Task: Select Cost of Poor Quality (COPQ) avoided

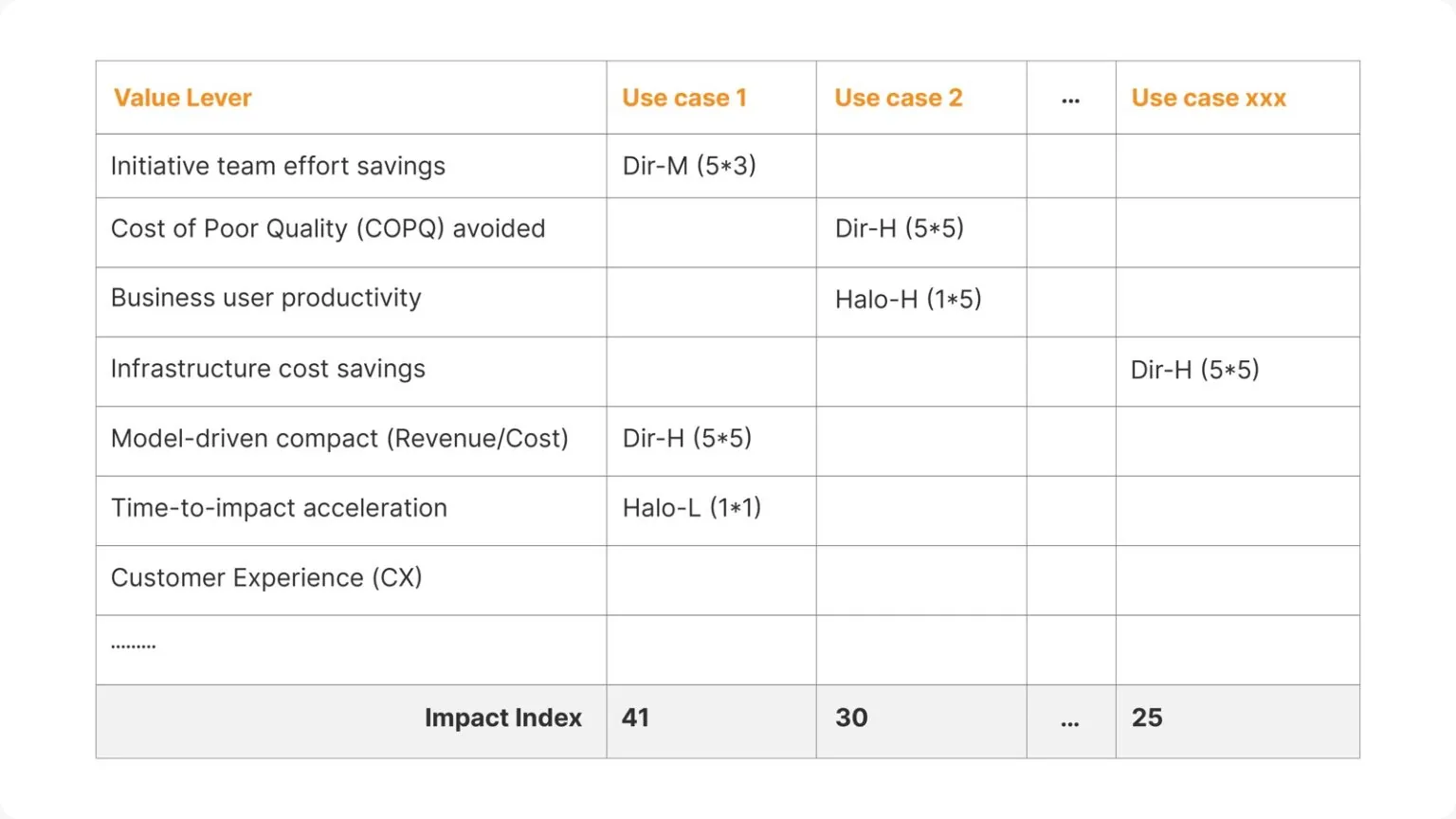Action: pyautogui.click(x=328, y=228)
